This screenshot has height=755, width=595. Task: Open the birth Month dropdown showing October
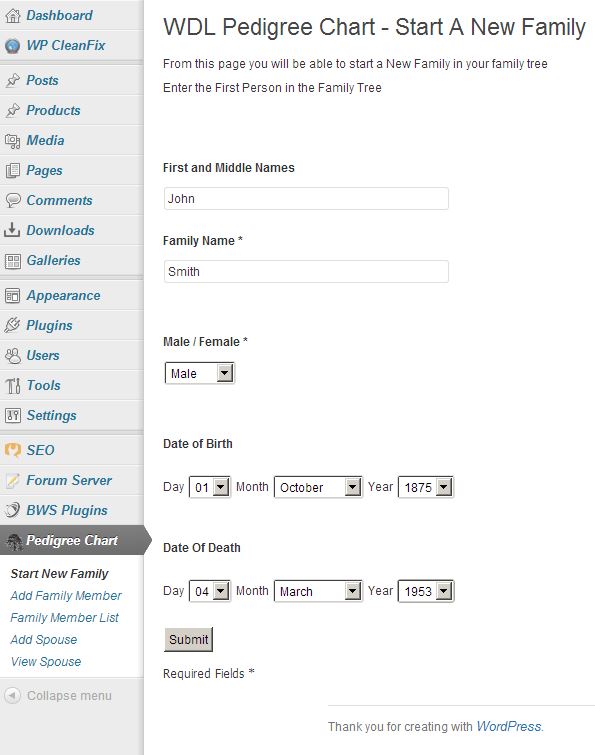coord(318,487)
